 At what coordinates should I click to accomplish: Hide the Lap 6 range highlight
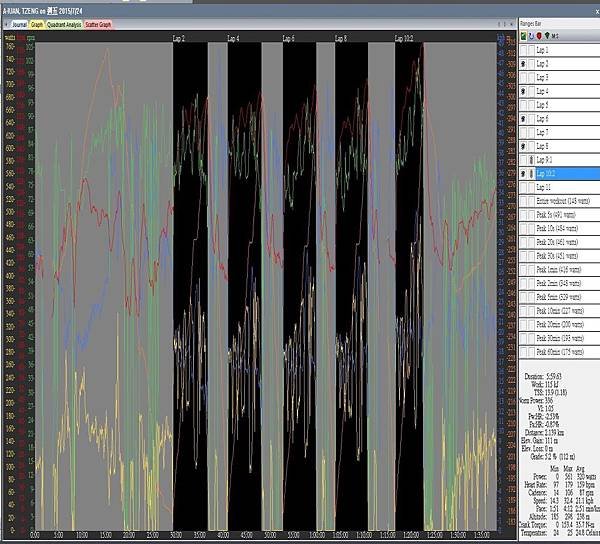(x=523, y=119)
